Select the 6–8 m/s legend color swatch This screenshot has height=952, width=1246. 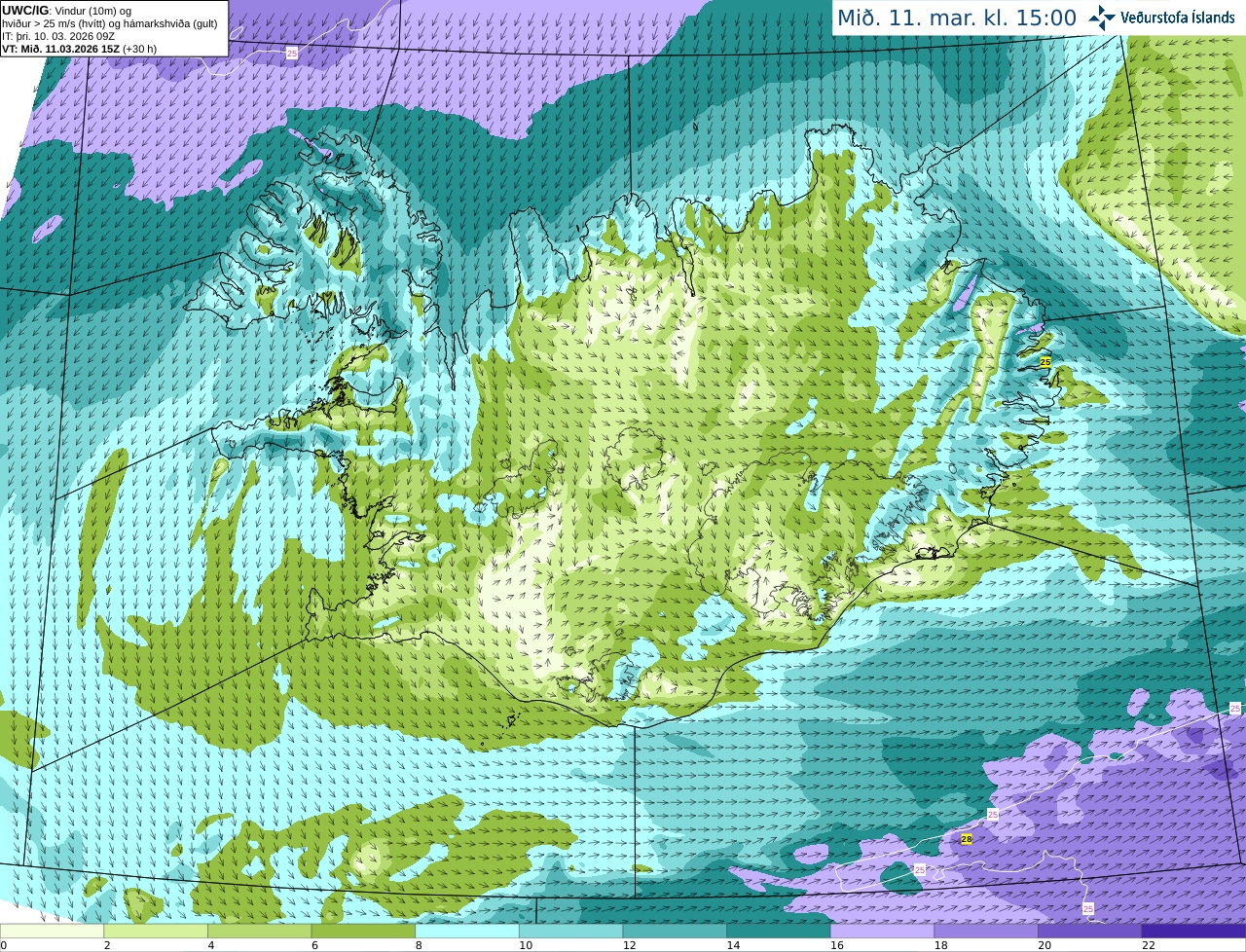click(363, 931)
